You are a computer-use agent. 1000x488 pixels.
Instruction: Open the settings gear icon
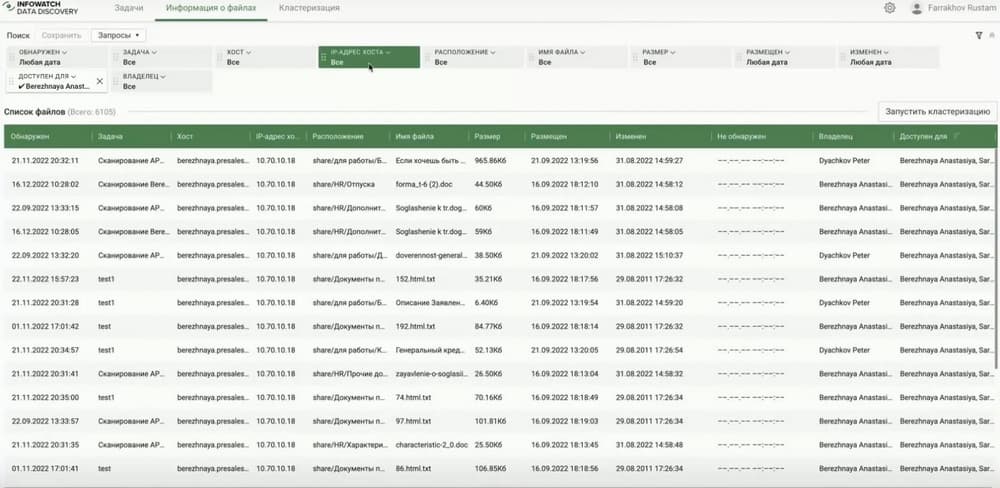[x=890, y=8]
